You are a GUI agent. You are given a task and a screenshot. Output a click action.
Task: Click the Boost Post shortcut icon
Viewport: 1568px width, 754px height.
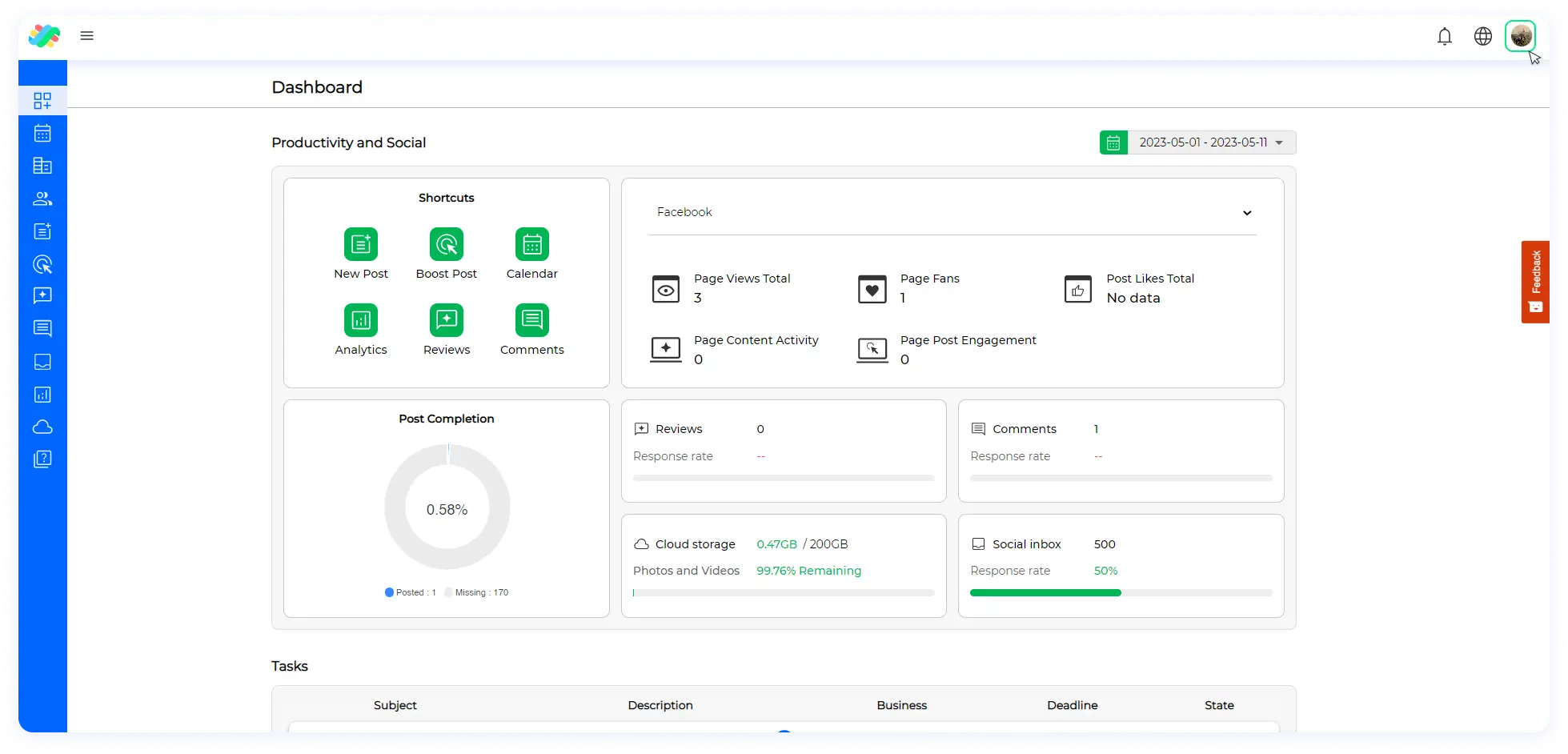[x=446, y=245]
